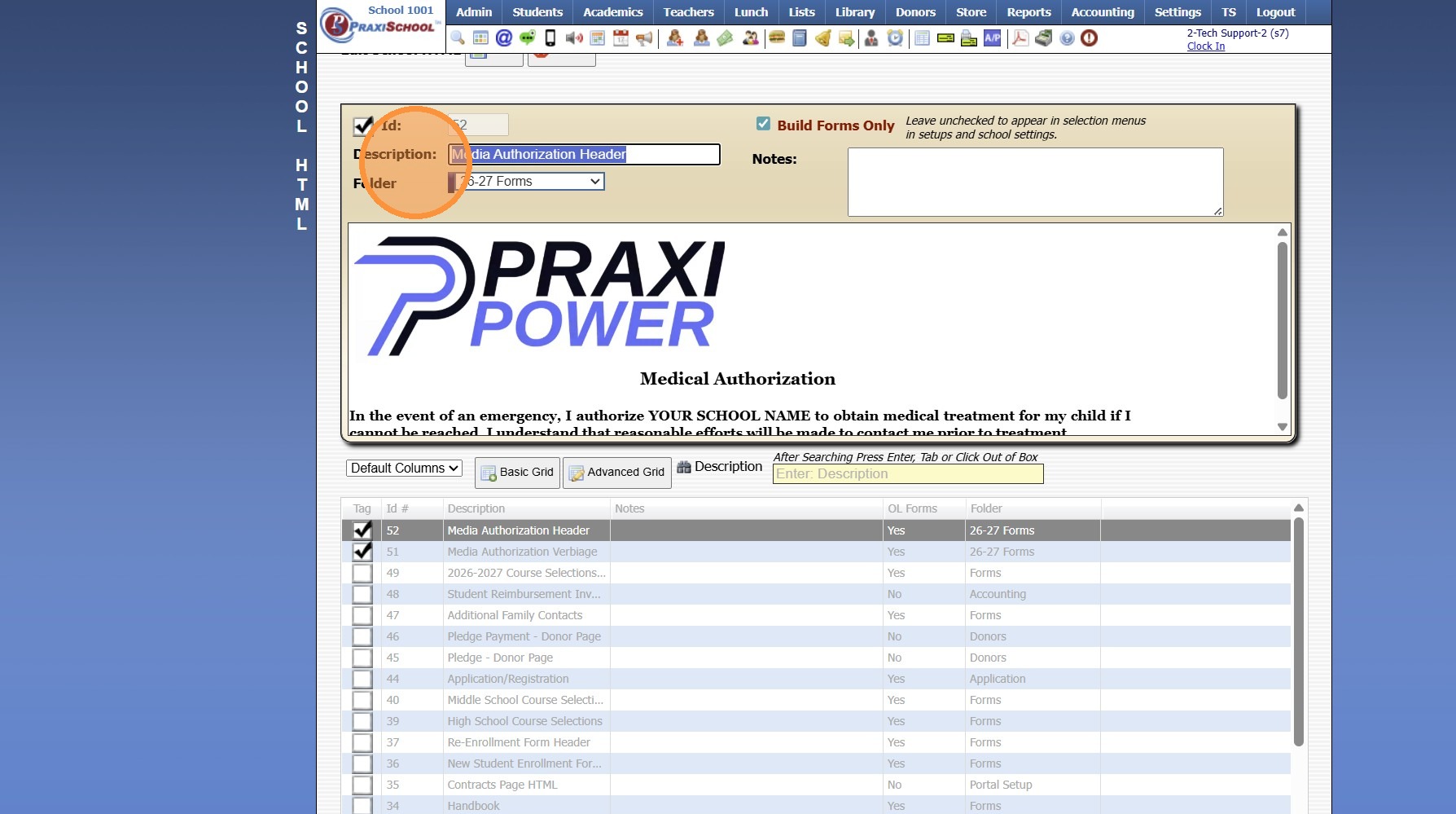The height and width of the screenshot is (814, 1456).
Task: Click the grid list scrollbar thumb
Action: pyautogui.click(x=1299, y=631)
